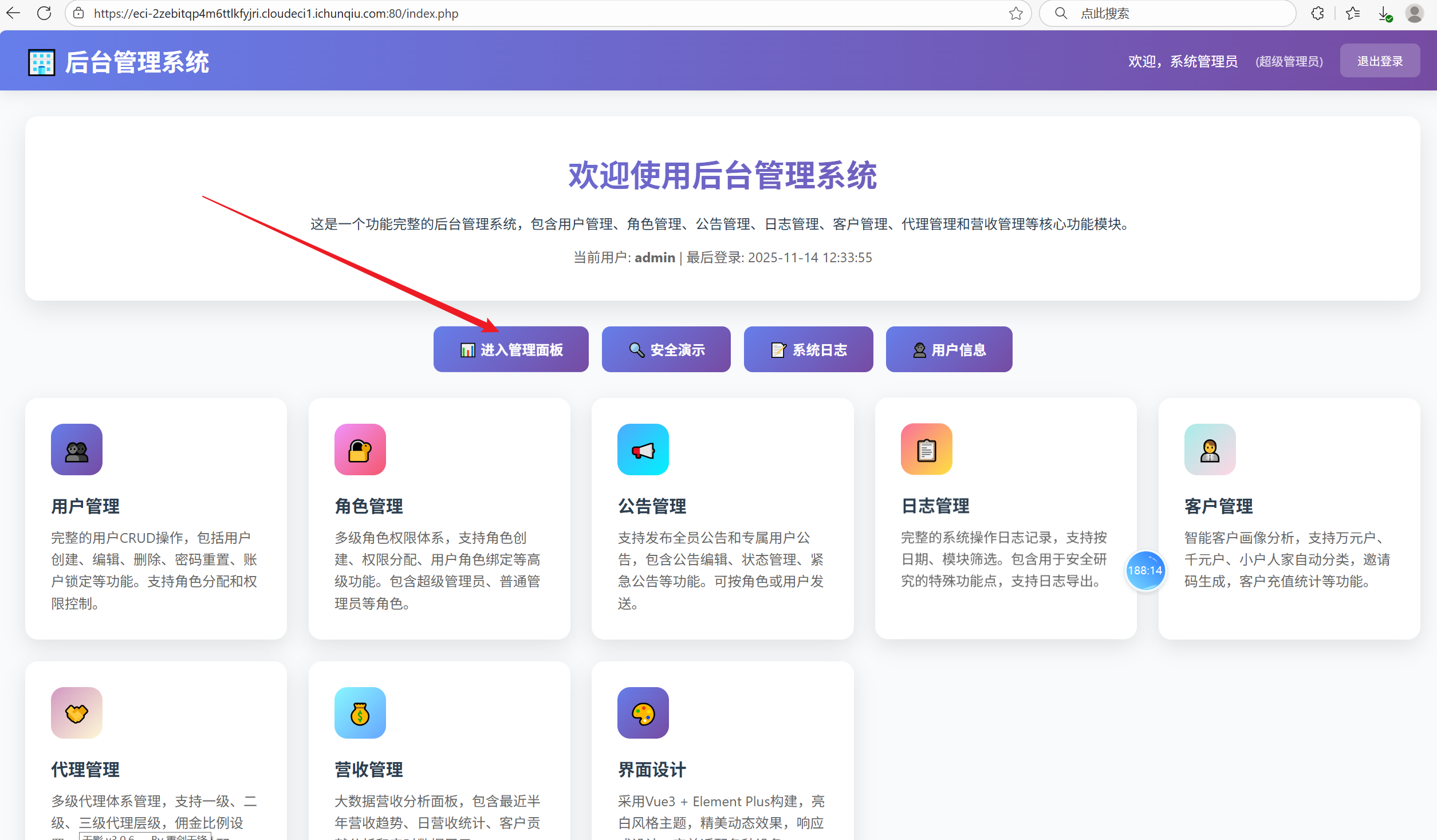Viewport: 1437px width, 840px height.
Task: Click the interface design palette icon
Action: (x=643, y=713)
